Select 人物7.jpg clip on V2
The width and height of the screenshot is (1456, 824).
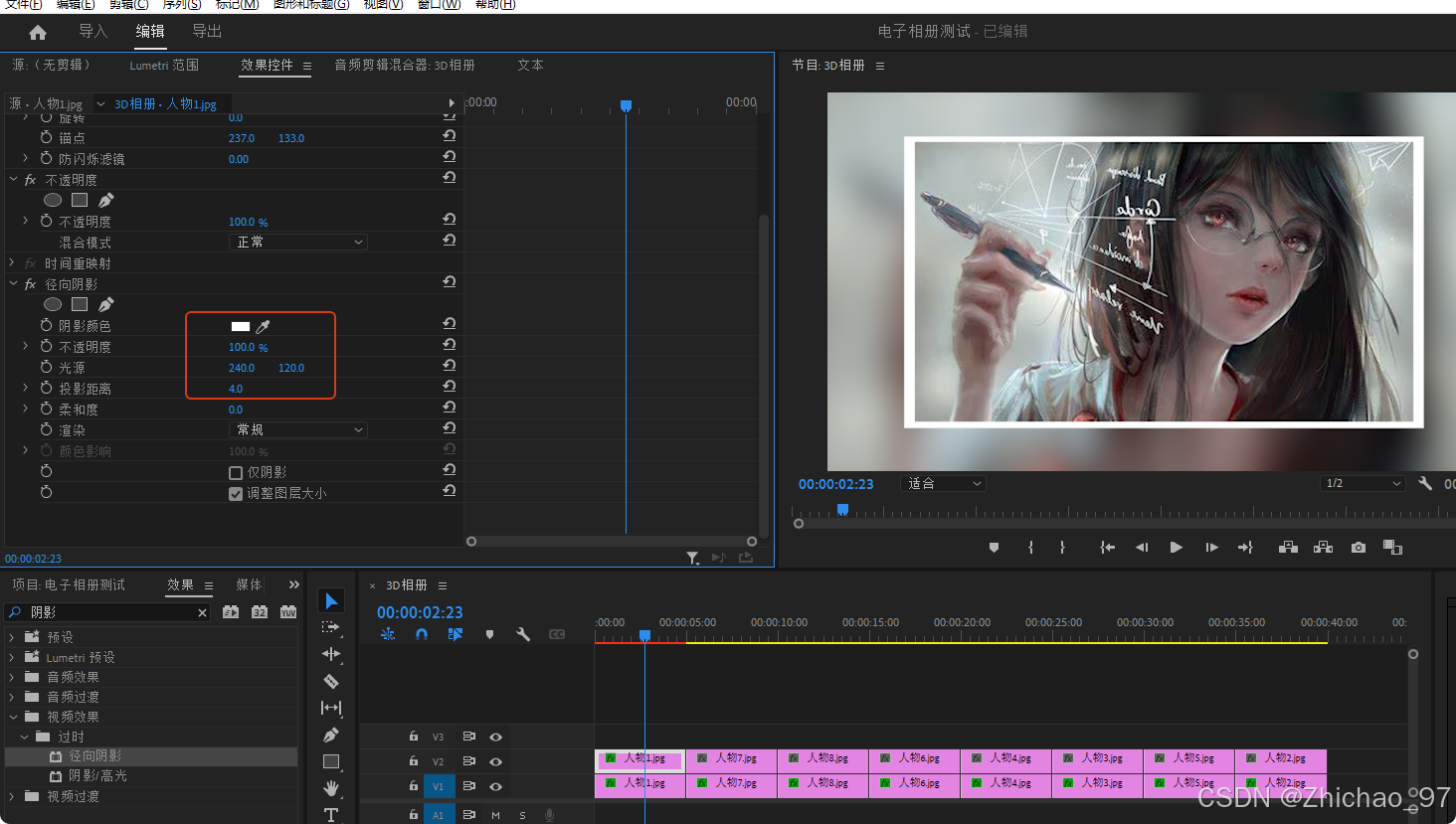[731, 759]
